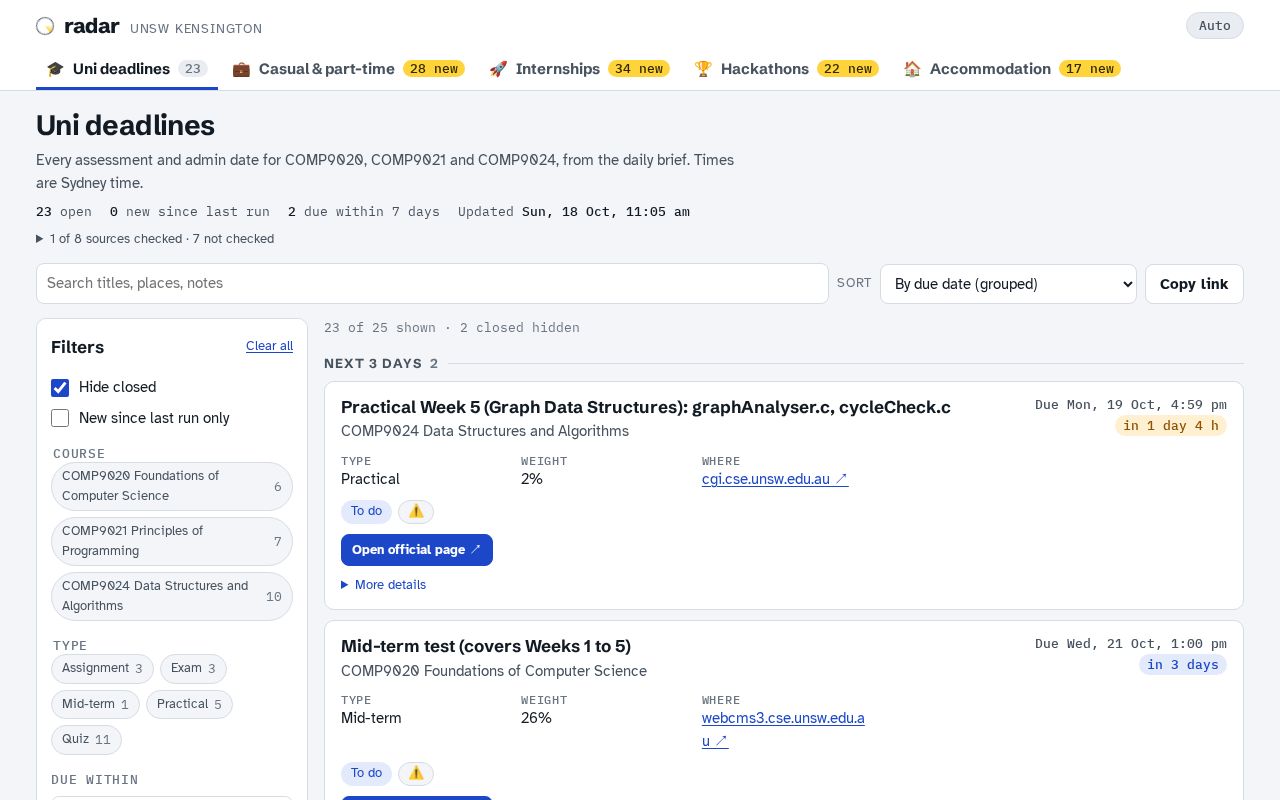The height and width of the screenshot is (800, 1280).
Task: Filter by COMP9024 Data Structures and Algorithms
Action: (x=172, y=596)
